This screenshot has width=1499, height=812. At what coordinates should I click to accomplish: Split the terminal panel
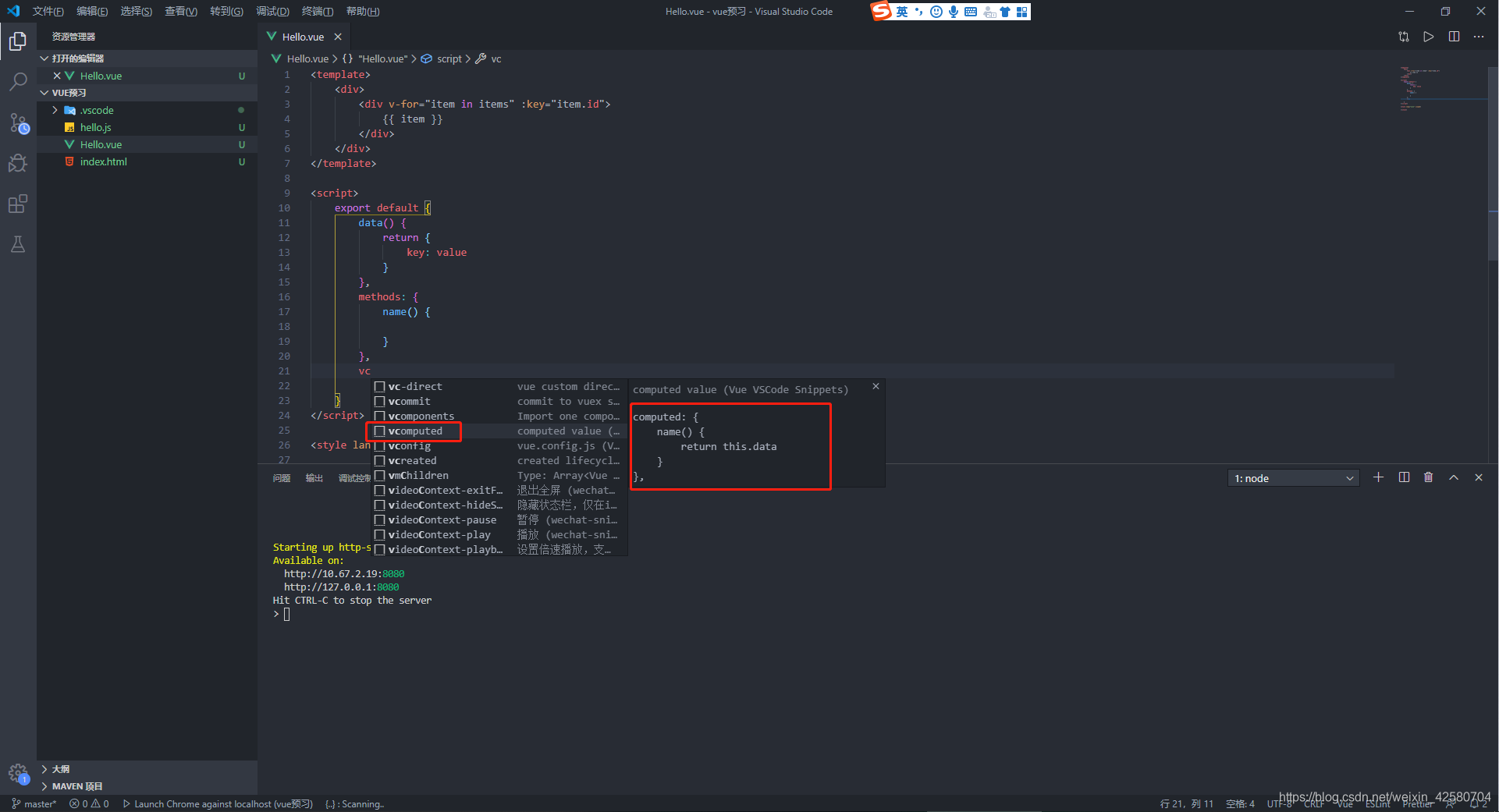1404,477
